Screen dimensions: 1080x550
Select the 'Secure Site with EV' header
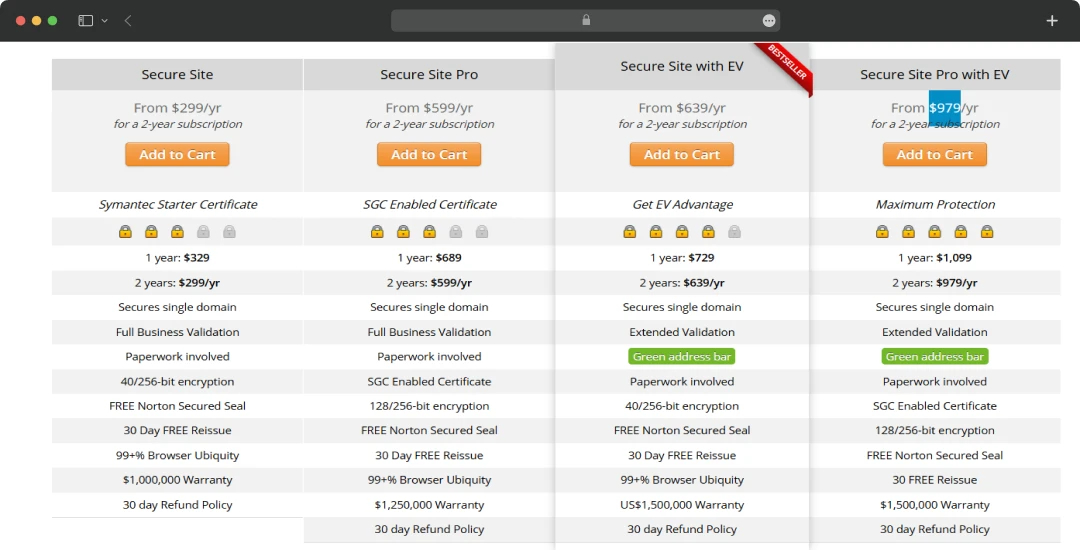click(682, 67)
